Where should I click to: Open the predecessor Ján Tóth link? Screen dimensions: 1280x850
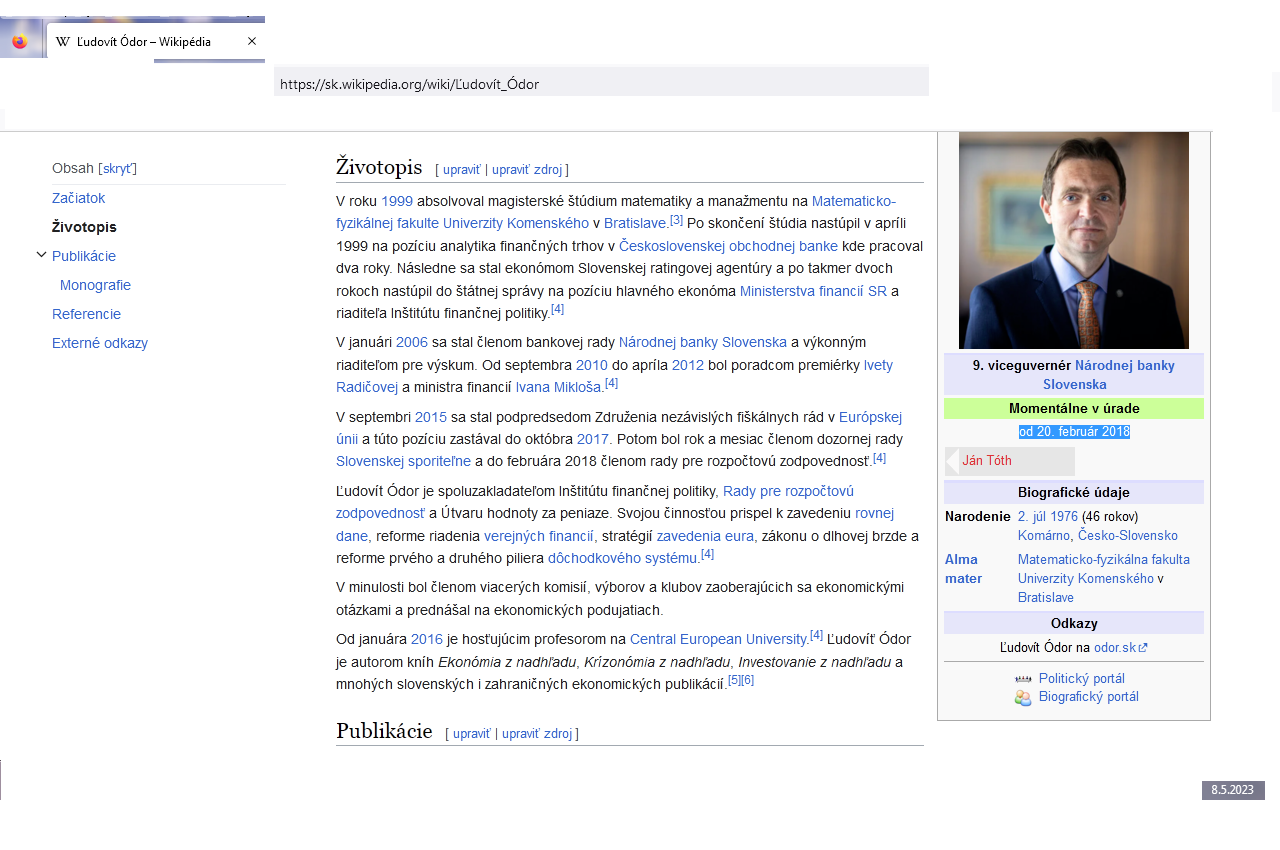coord(987,461)
